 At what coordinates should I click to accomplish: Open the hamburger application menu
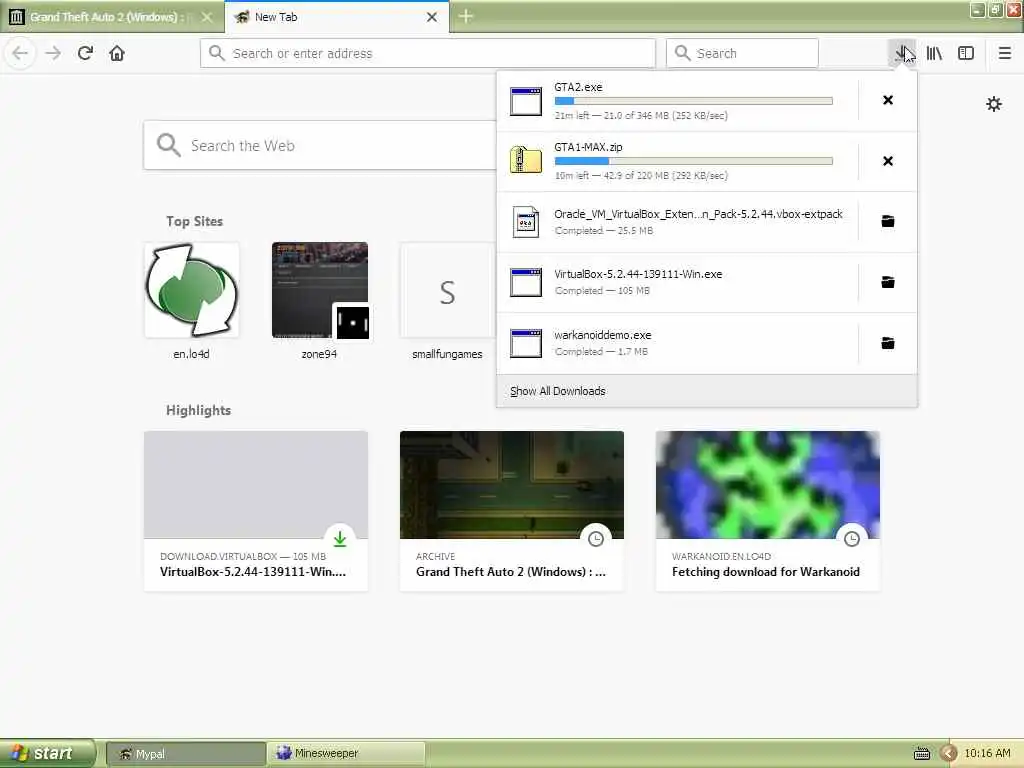tap(1004, 54)
